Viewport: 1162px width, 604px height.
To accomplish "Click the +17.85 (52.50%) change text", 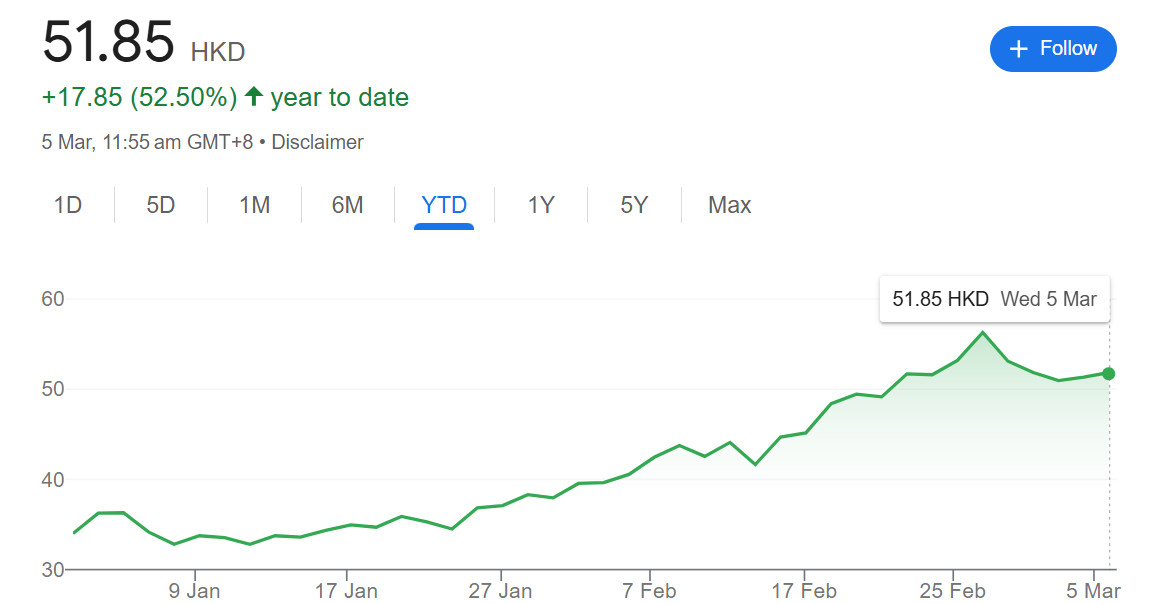I will pyautogui.click(x=139, y=97).
